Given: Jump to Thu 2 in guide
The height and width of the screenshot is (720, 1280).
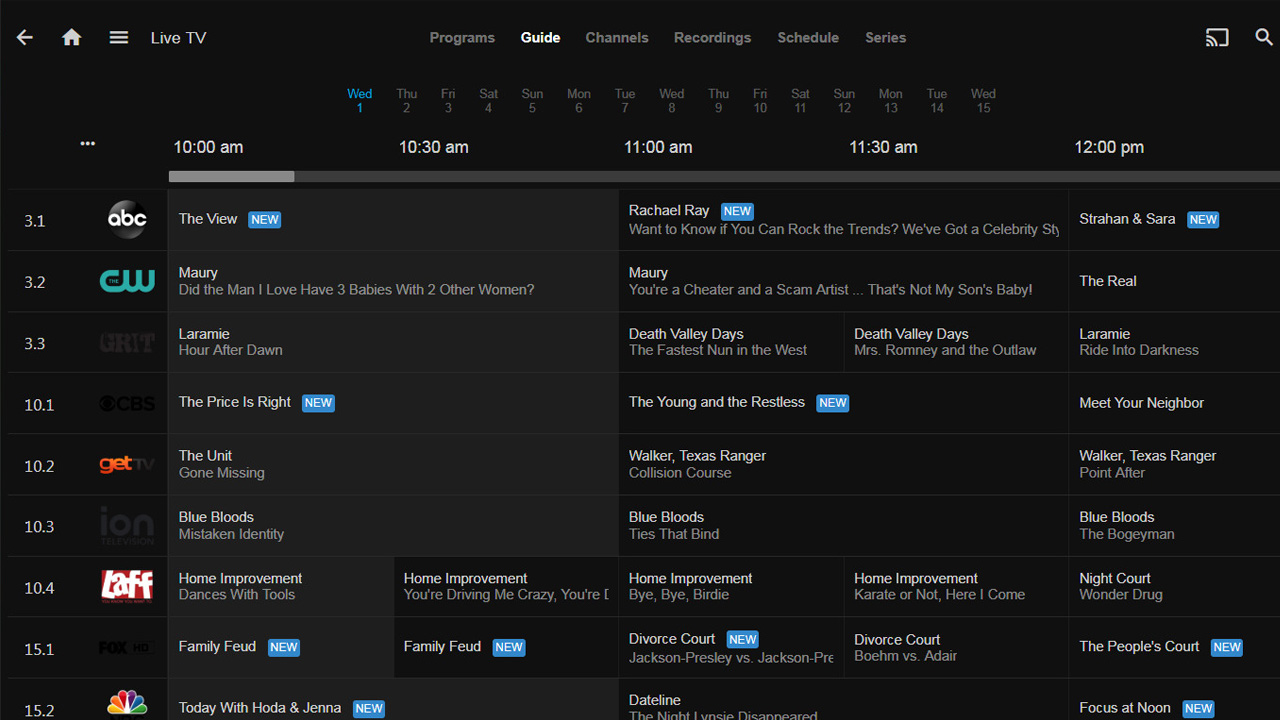Looking at the screenshot, I should (x=406, y=101).
